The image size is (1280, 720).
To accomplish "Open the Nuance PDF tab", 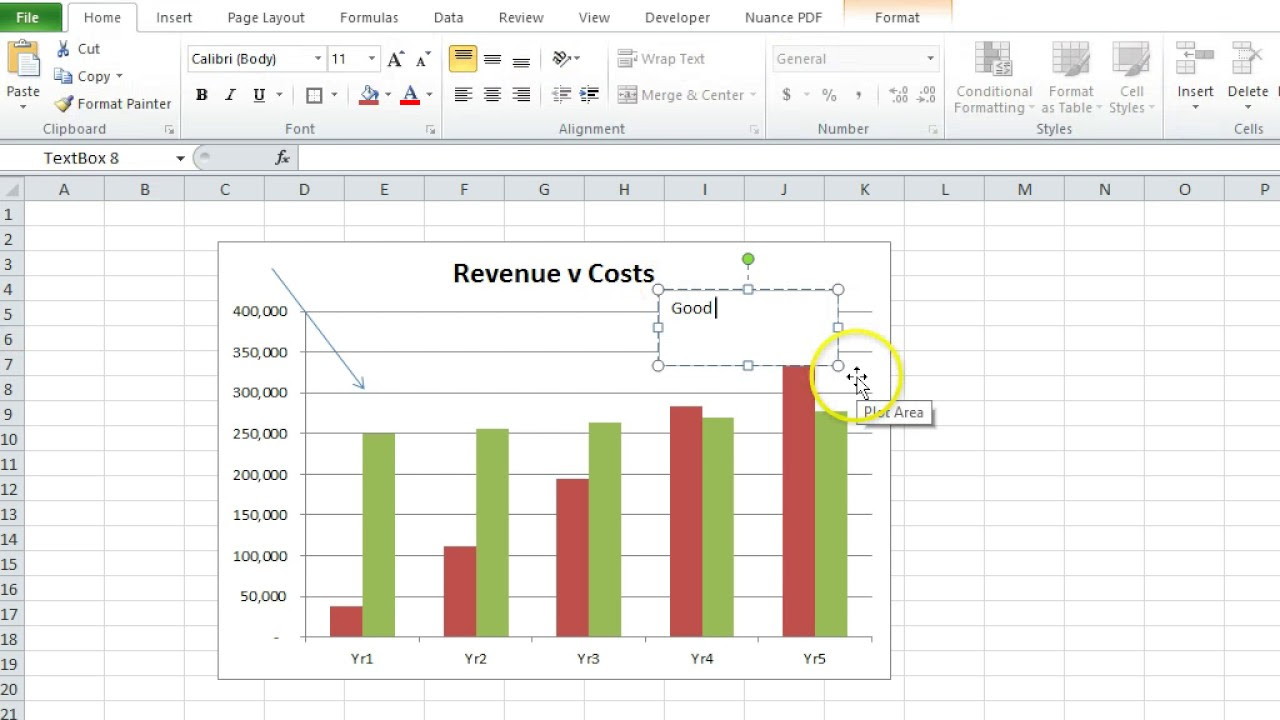I will [784, 18].
